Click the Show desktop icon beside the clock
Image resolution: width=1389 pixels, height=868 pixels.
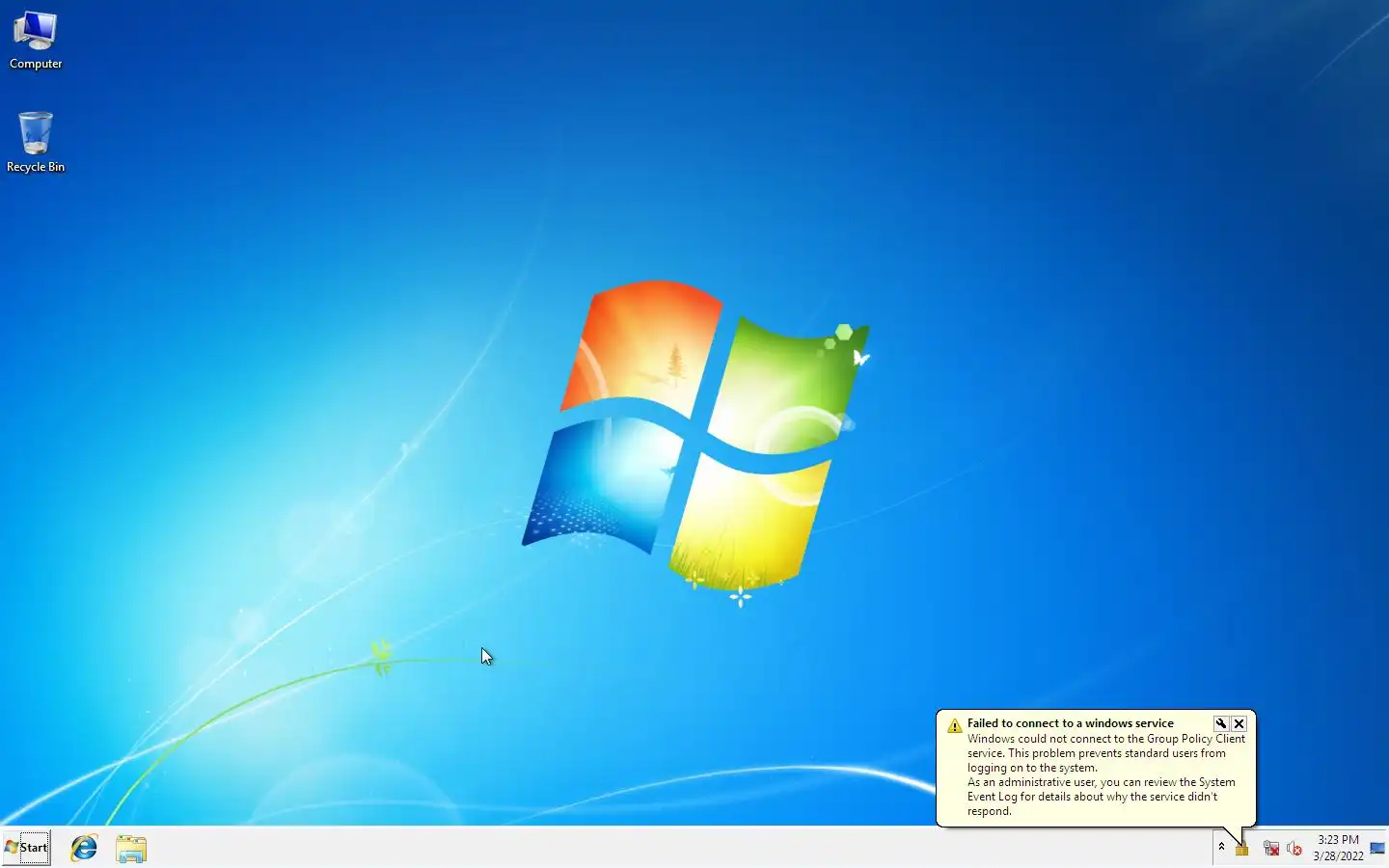tap(1377, 848)
